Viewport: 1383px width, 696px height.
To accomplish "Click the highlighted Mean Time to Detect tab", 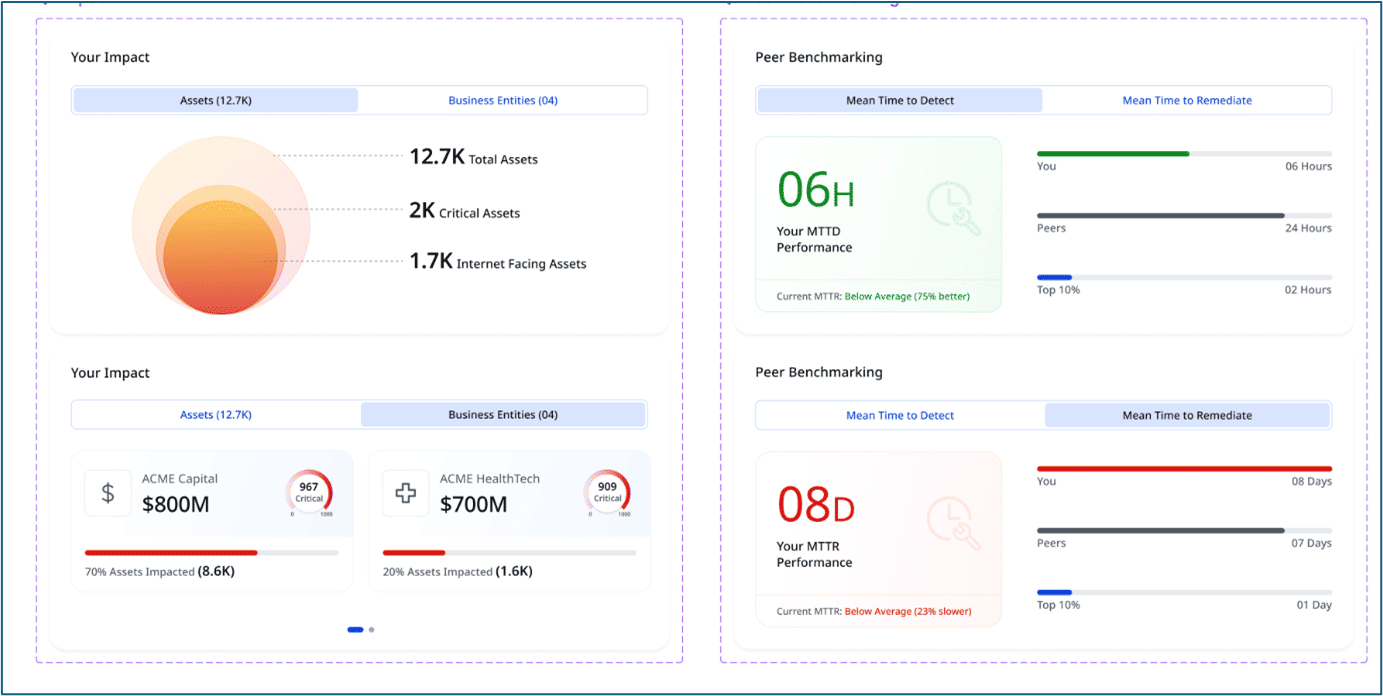I will click(x=900, y=100).
